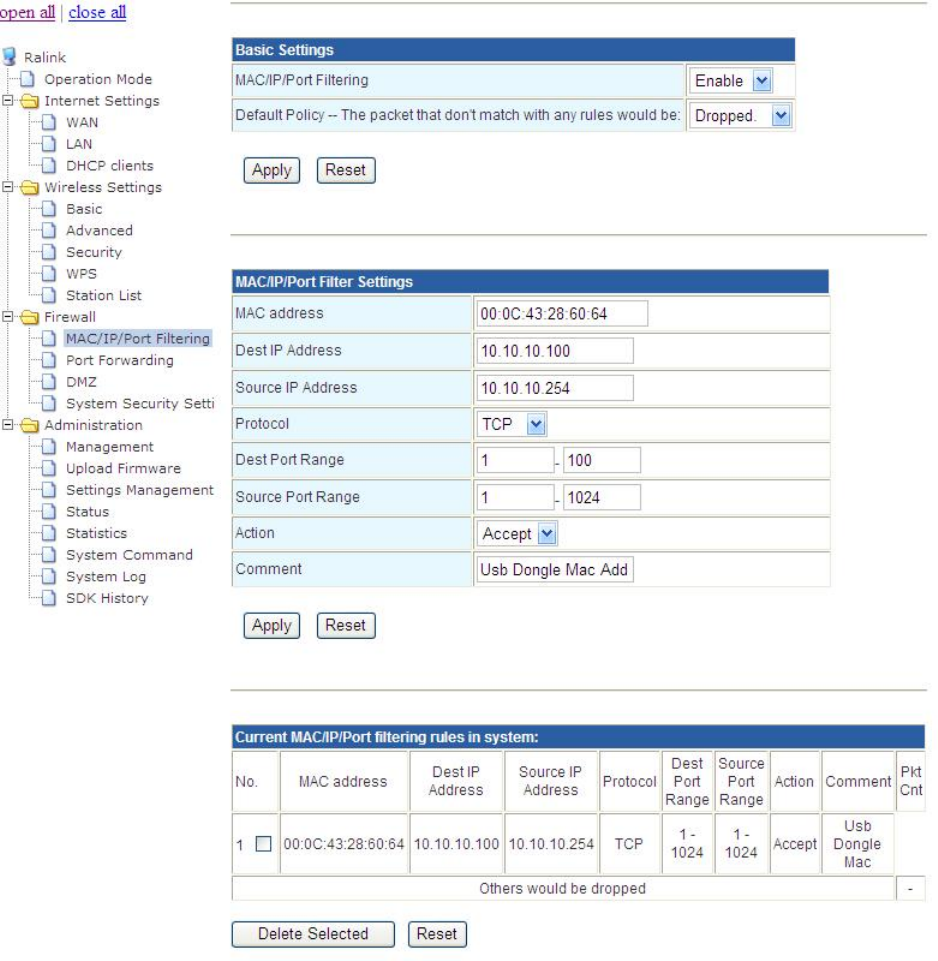The image size is (938, 961).
Task: Click the page icon beside DHCP clients
Action: 49,165
